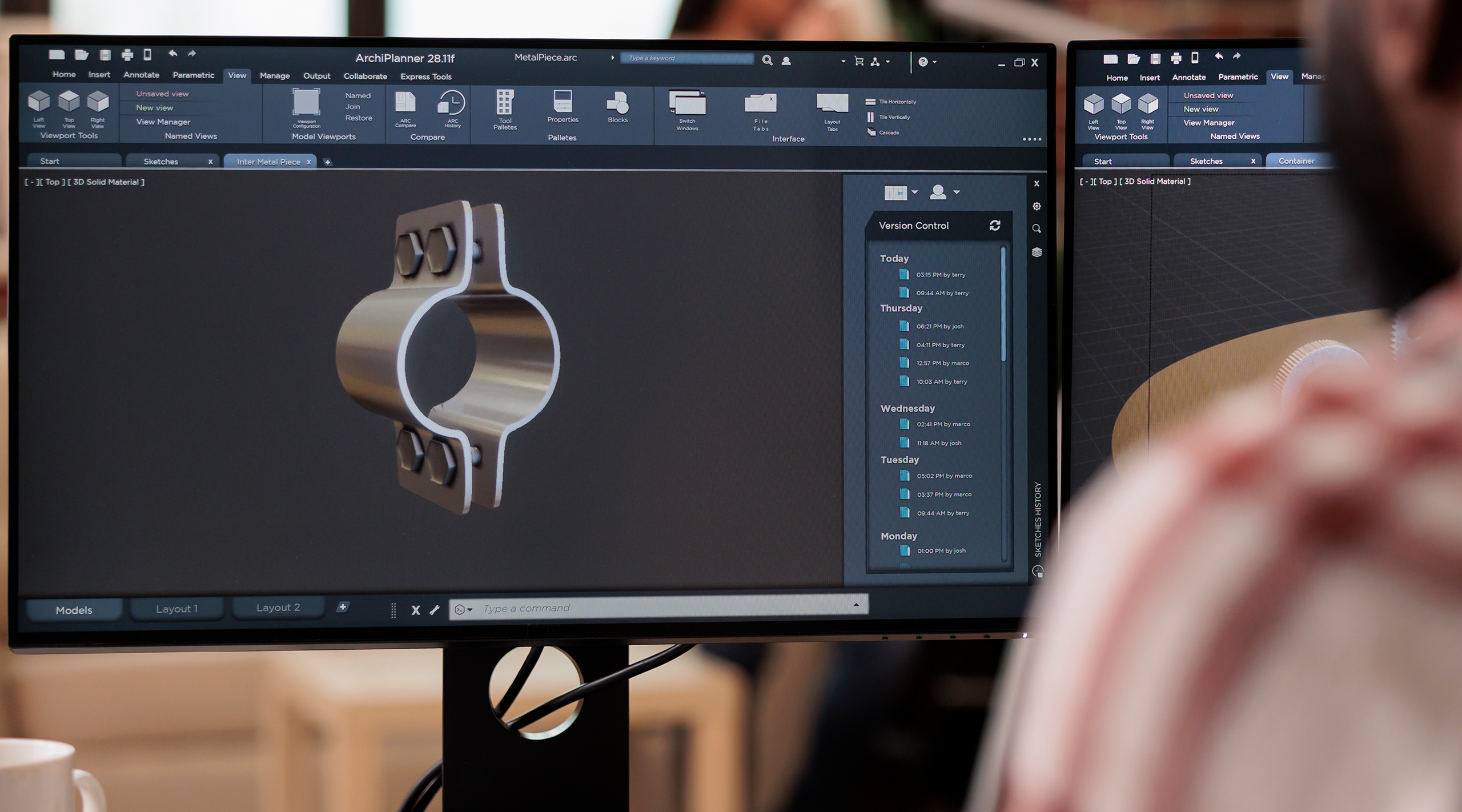Click Join viewports
Screen dimensions: 1462x812
tap(353, 107)
